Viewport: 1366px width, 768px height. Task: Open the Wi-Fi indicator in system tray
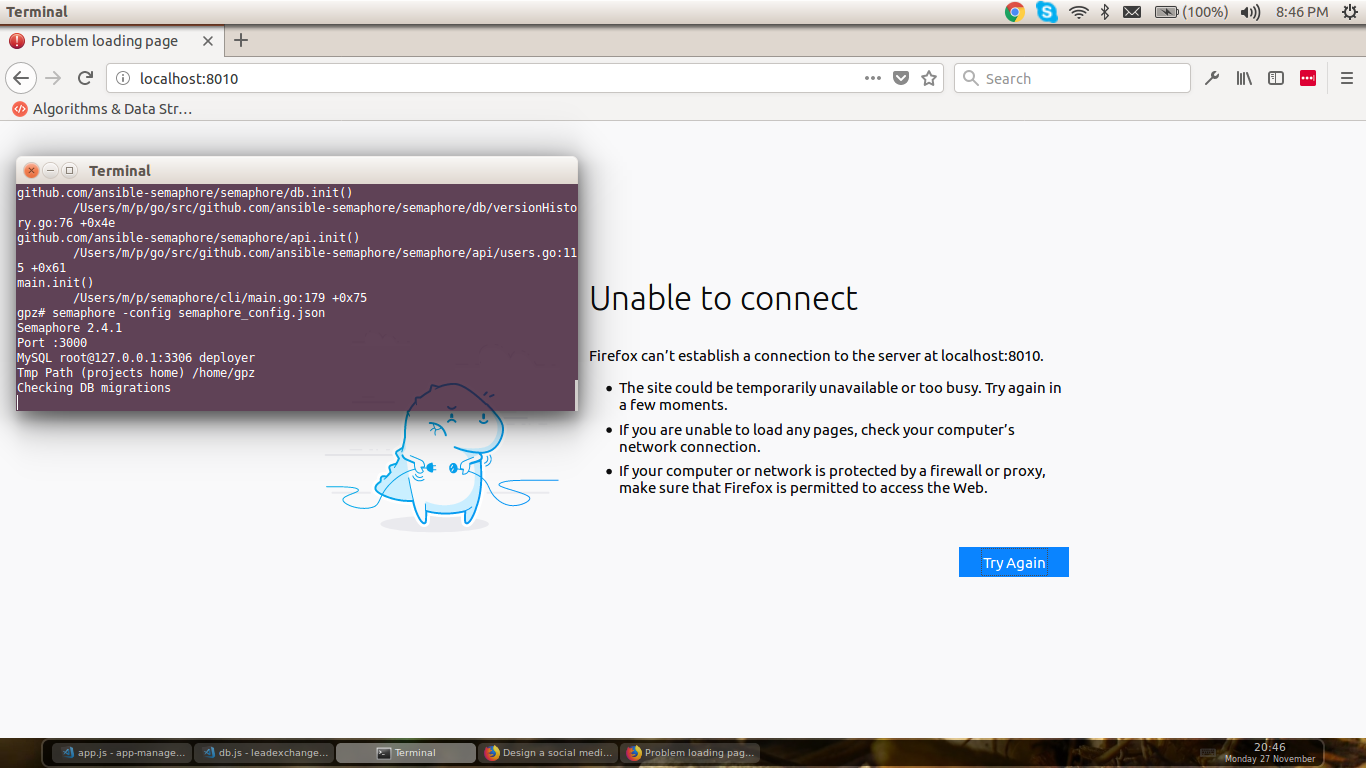point(1077,12)
